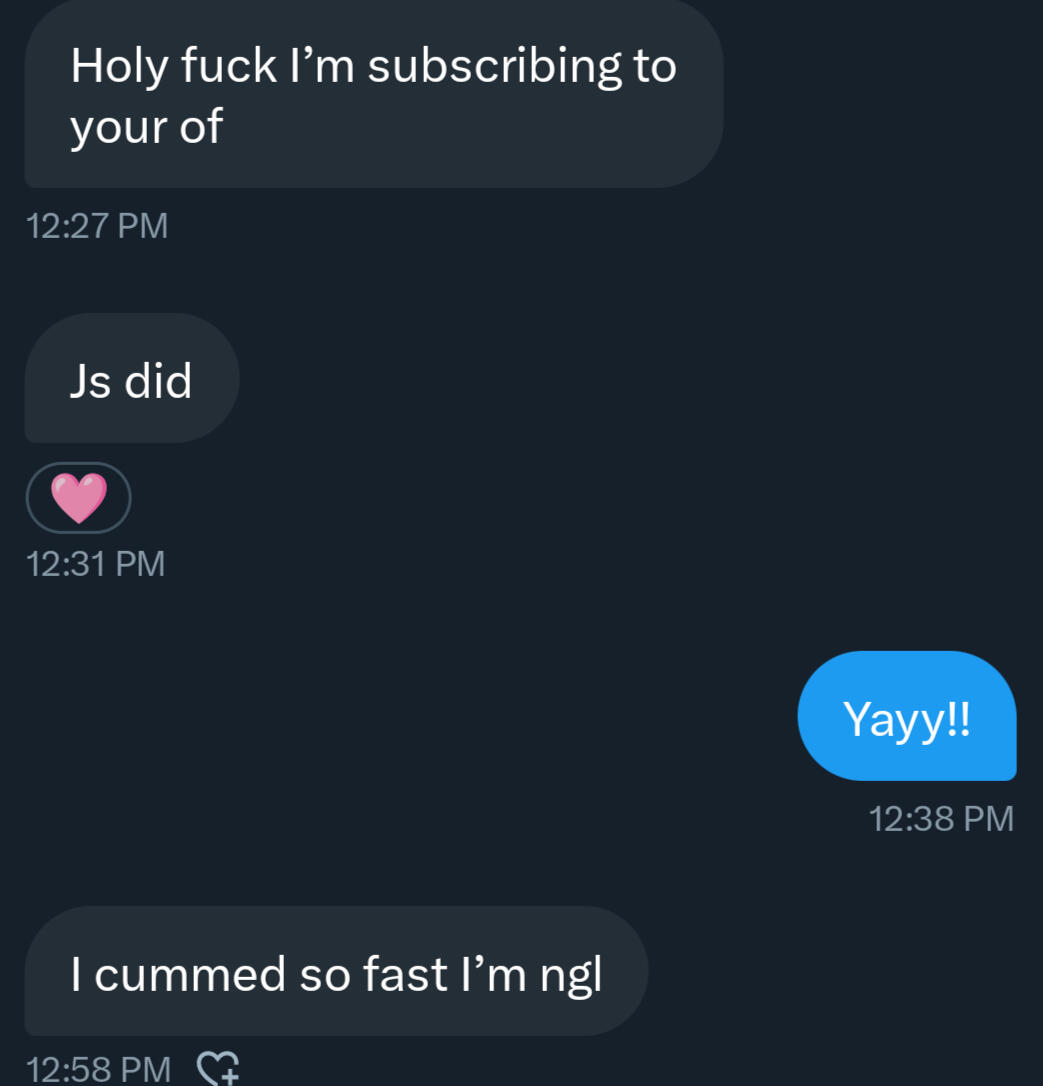1043x1086 pixels.
Task: Select the message mentioning "subscribing"
Action: [x=373, y=95]
